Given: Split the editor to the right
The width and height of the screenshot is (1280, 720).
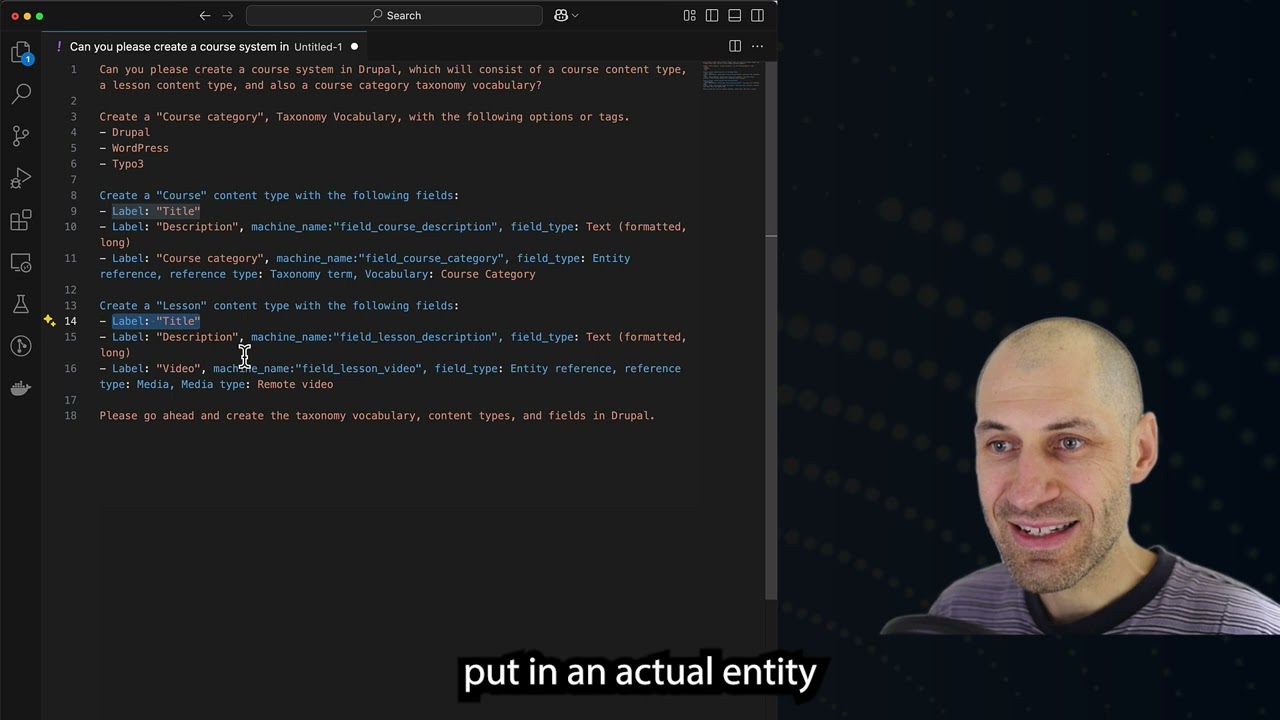Looking at the screenshot, I should [735, 46].
